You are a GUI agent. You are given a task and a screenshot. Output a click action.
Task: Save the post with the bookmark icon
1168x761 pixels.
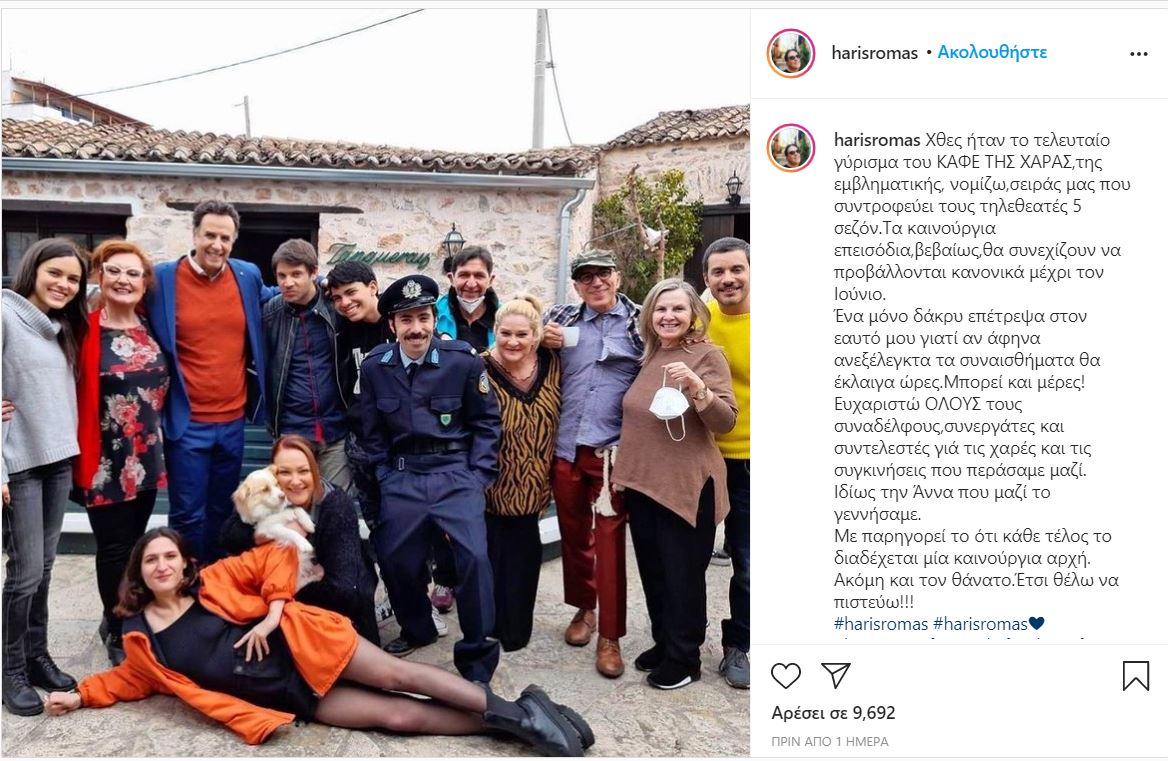point(1135,675)
